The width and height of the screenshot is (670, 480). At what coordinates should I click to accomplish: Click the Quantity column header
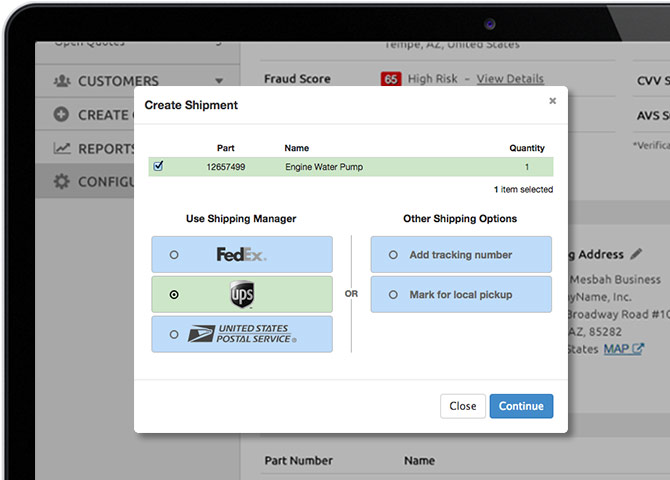click(x=527, y=148)
